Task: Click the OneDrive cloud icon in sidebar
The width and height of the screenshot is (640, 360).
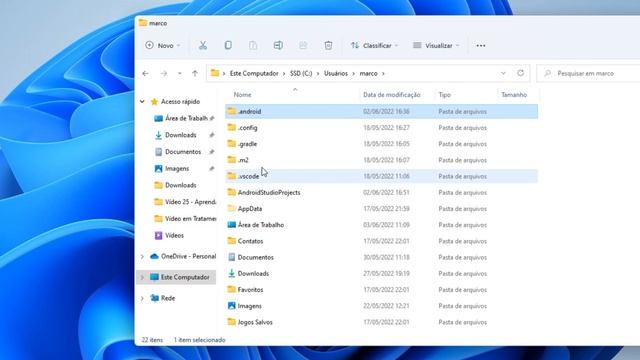Action: click(154, 256)
